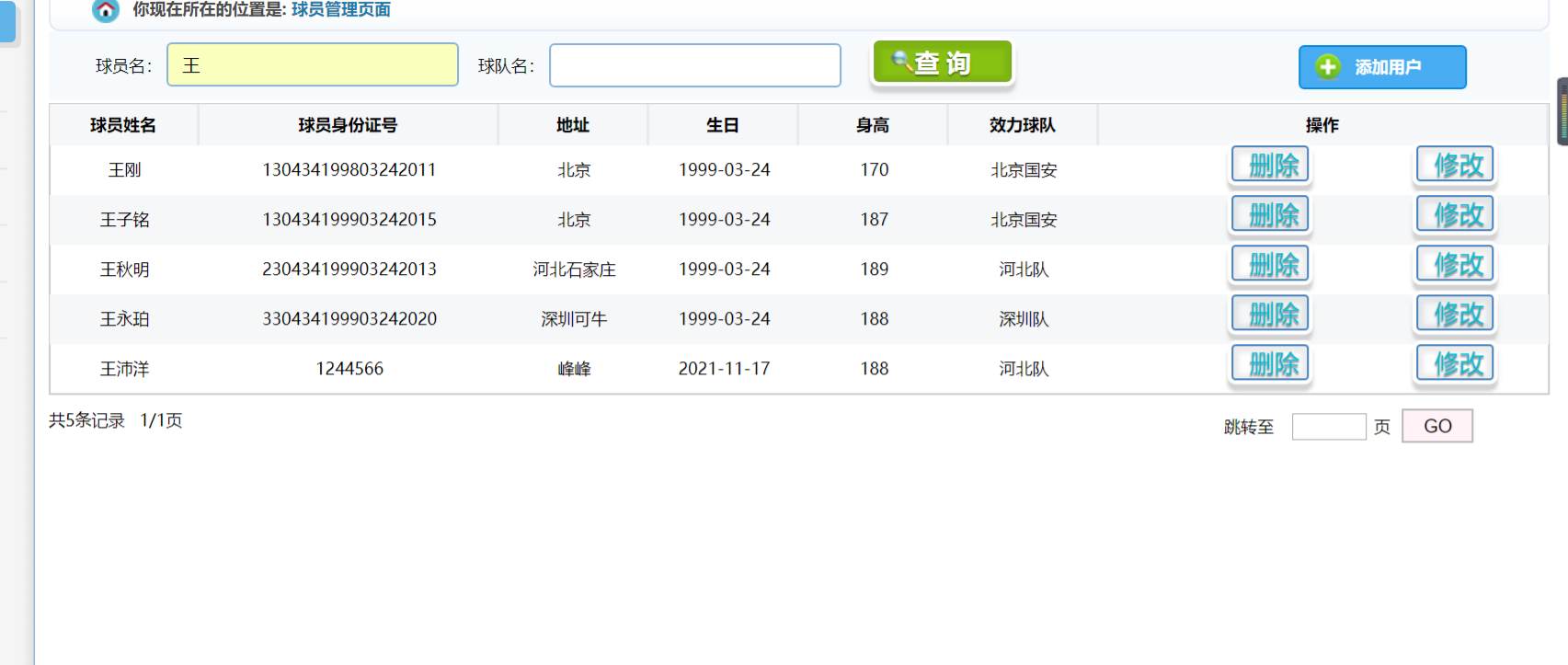Focus the 跳转至 page number input
The width and height of the screenshot is (1568, 665).
click(1329, 427)
